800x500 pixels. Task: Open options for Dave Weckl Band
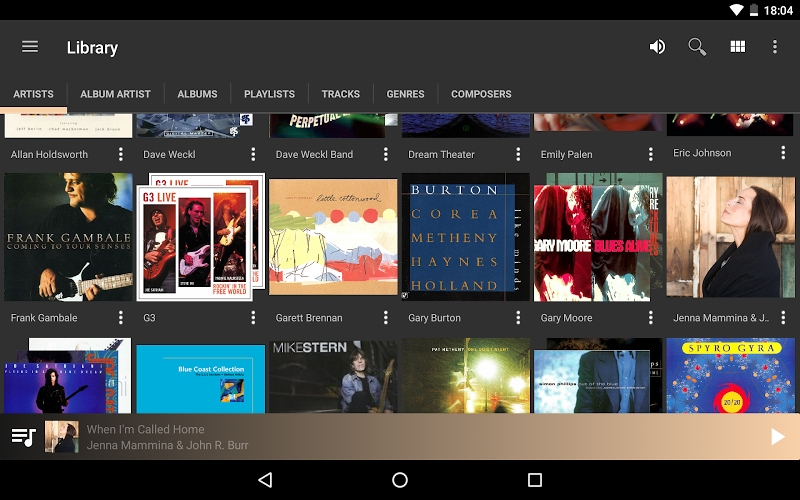tap(386, 155)
